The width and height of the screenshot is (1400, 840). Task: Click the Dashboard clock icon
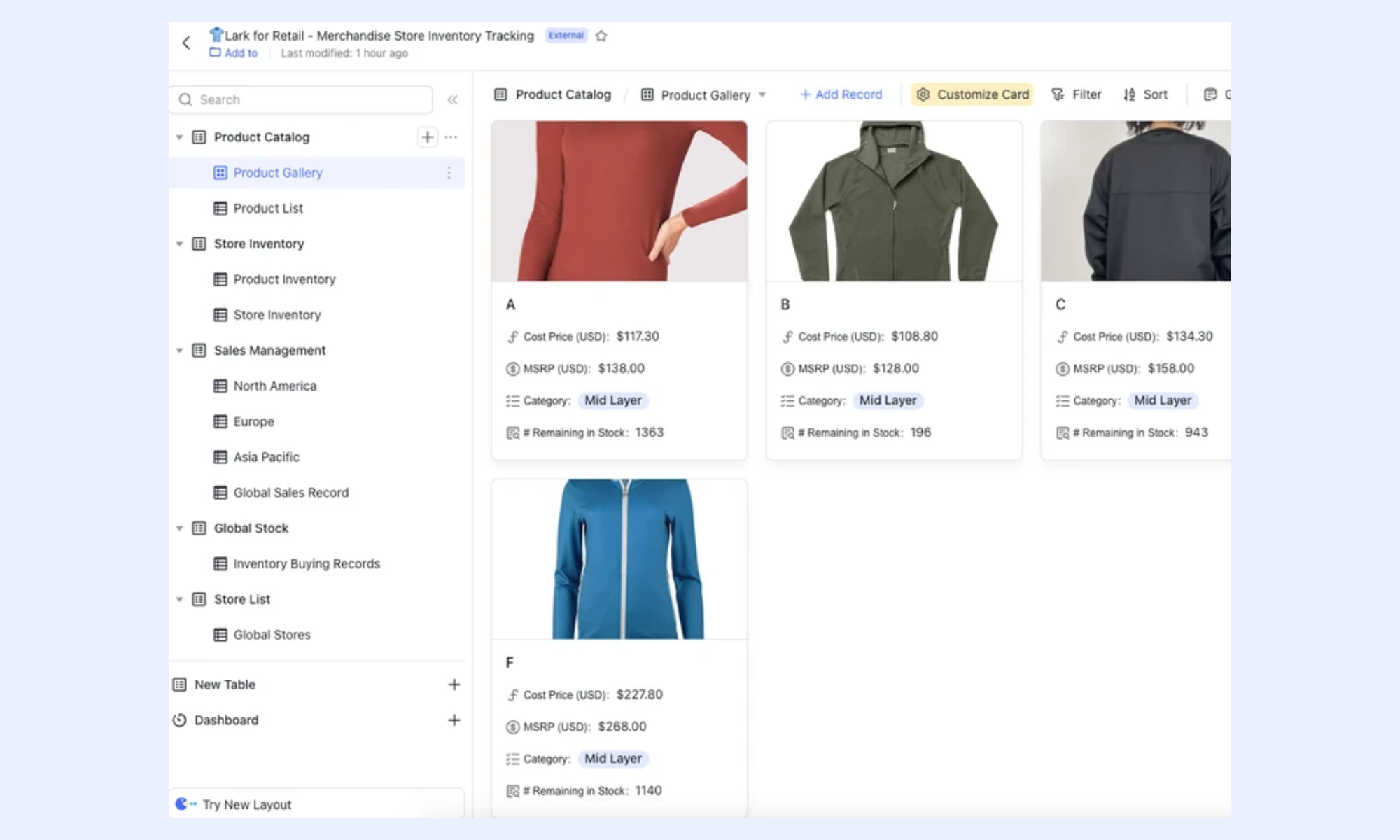180,720
